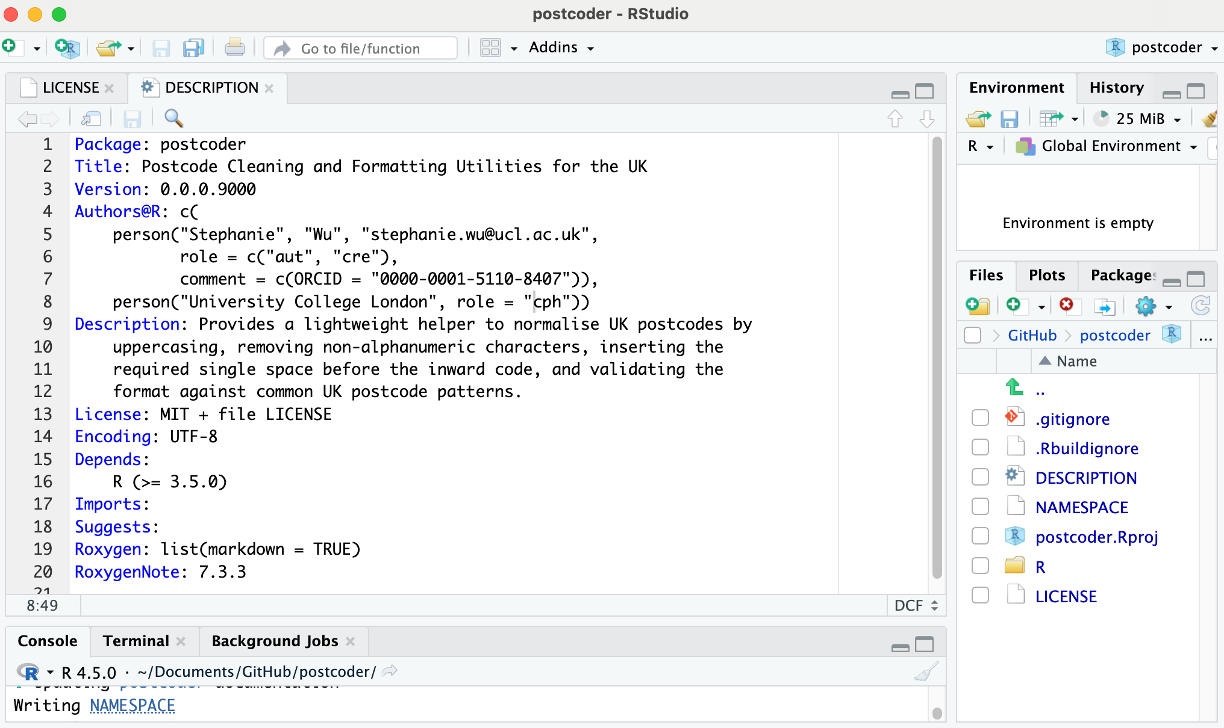Save the document via editor toolbar icon
Viewport: 1224px width, 728px height.
coord(132,119)
